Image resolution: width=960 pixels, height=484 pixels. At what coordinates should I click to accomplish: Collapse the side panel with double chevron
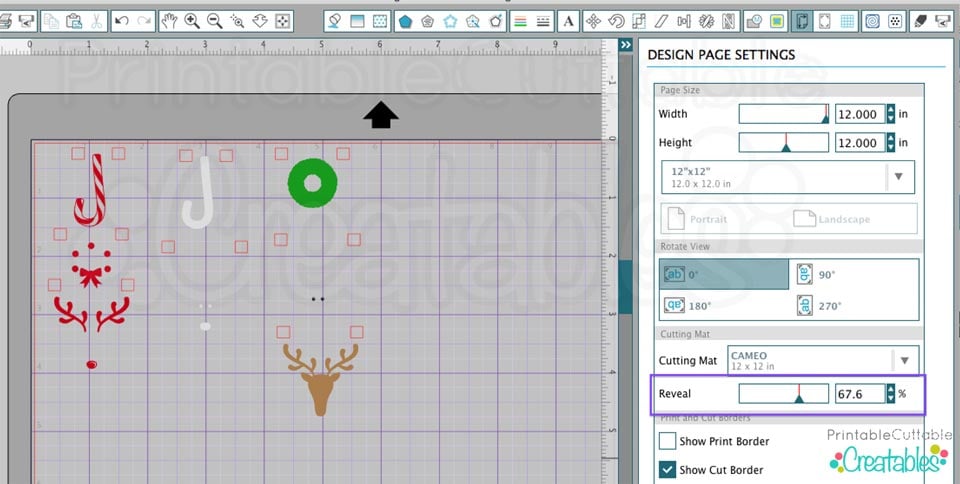(625, 45)
